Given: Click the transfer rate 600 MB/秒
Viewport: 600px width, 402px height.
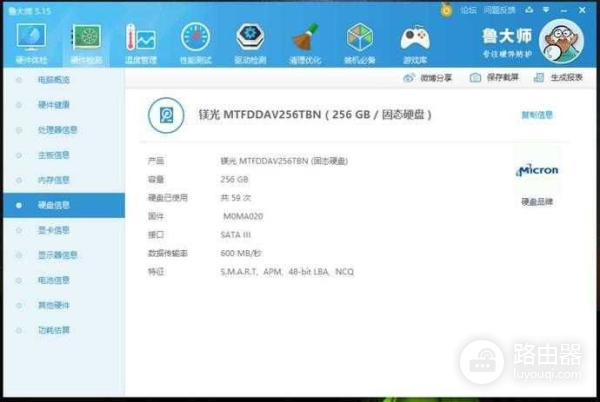Looking at the screenshot, I should (x=241, y=253).
